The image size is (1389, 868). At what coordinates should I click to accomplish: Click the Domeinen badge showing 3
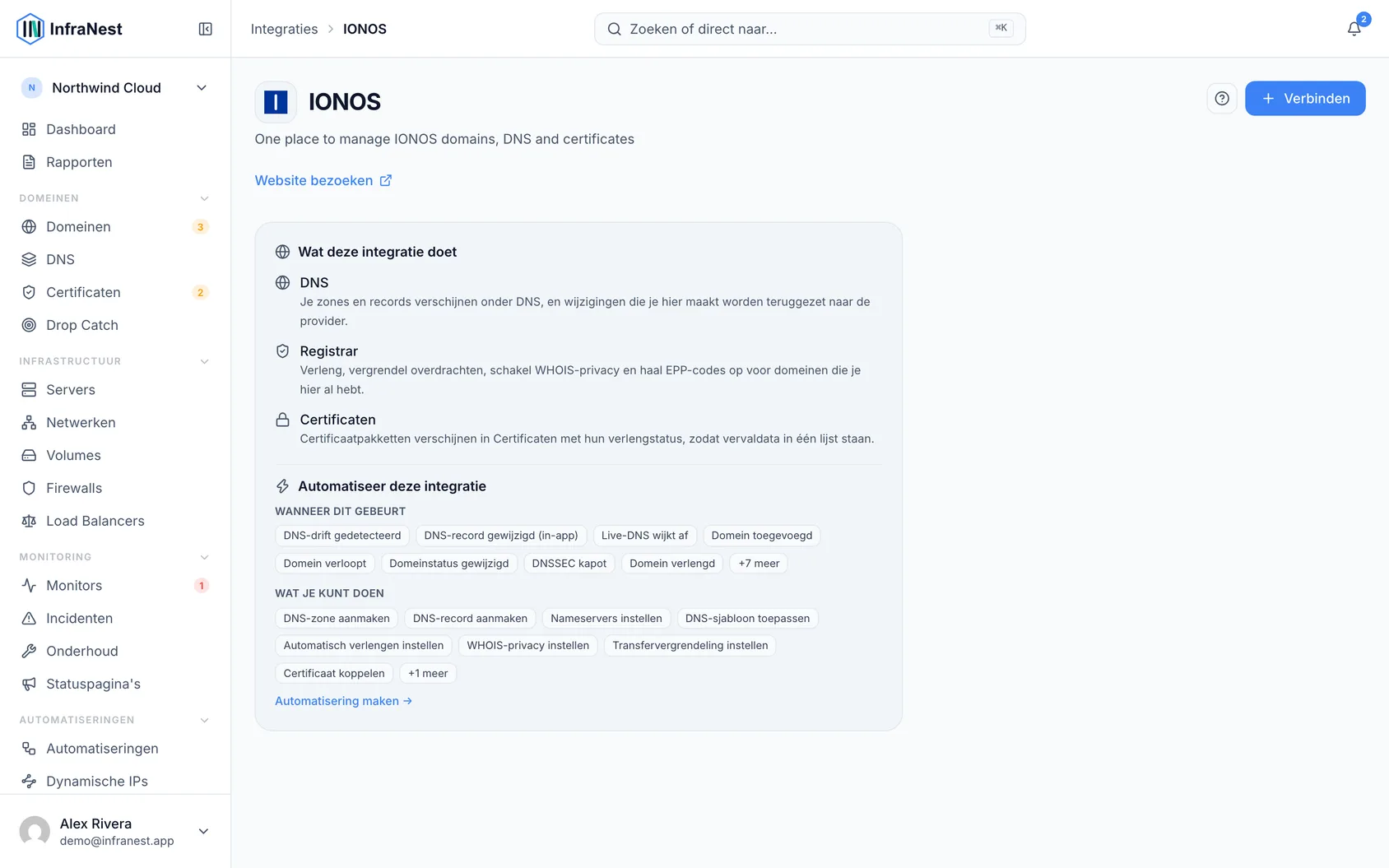click(x=200, y=227)
